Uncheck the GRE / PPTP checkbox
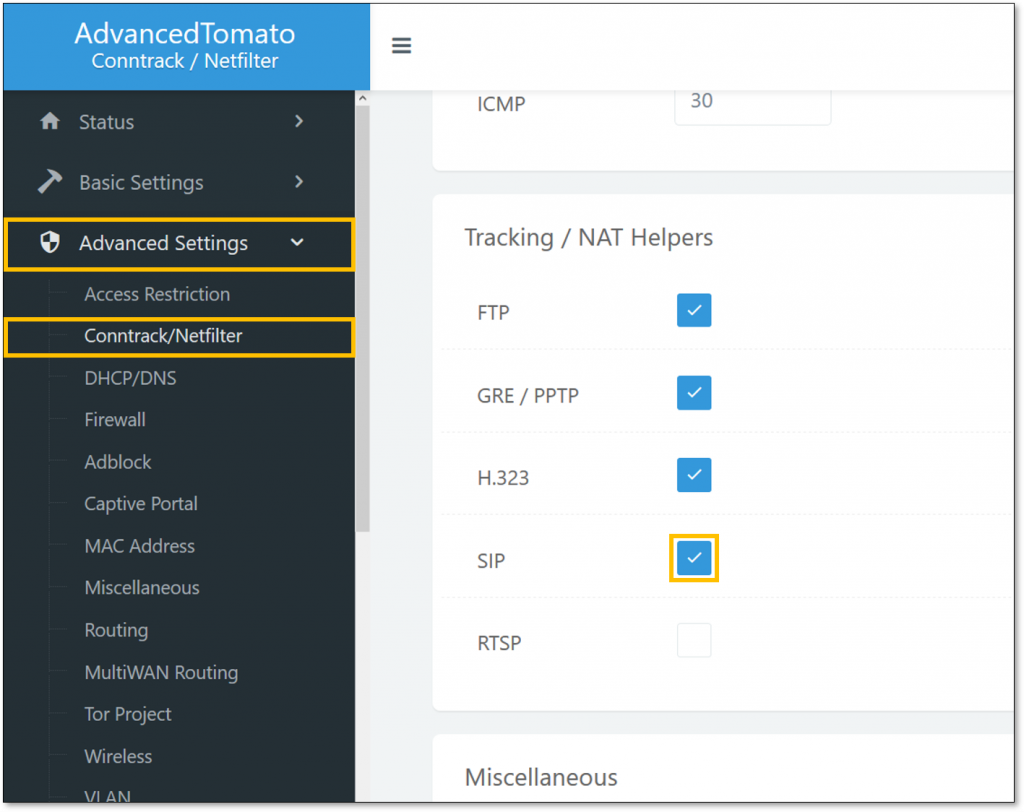1024x812 pixels. (694, 393)
